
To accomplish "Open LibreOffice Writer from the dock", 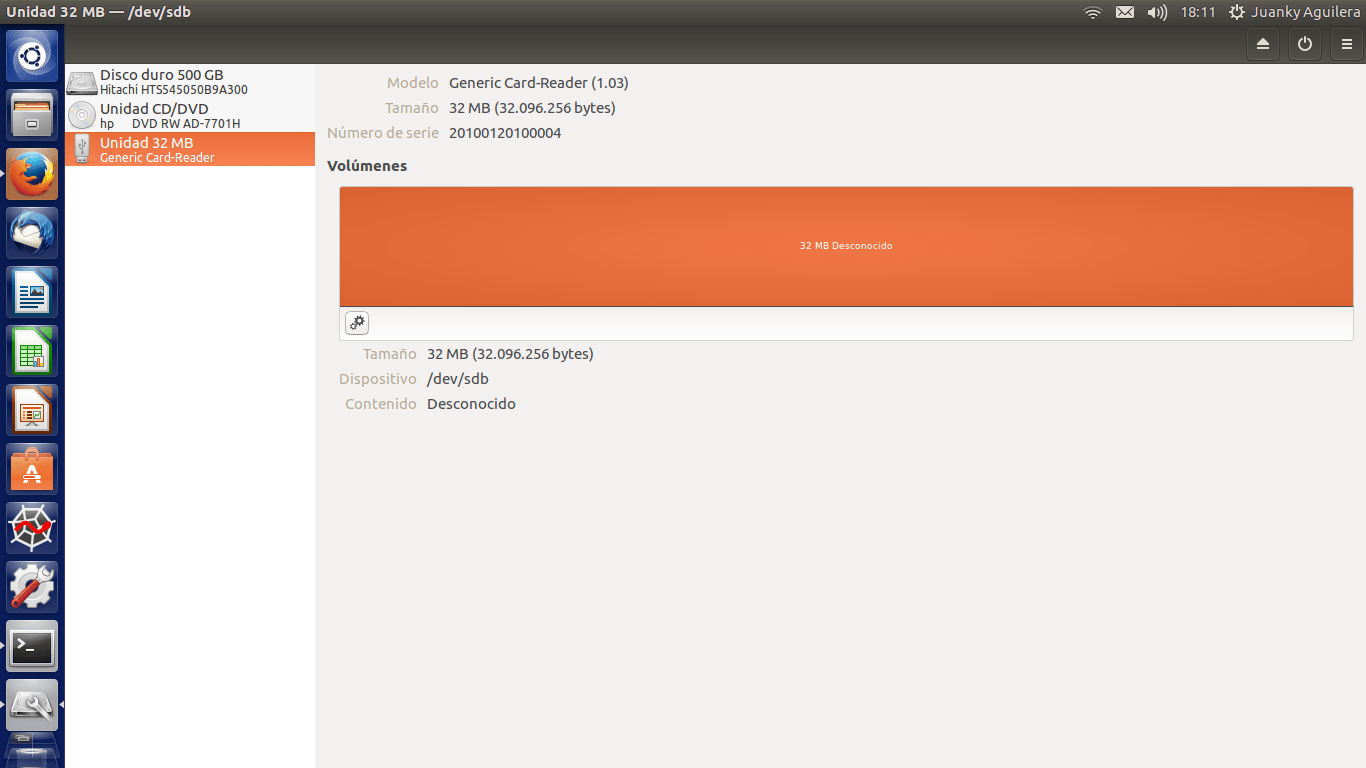I will point(32,291).
